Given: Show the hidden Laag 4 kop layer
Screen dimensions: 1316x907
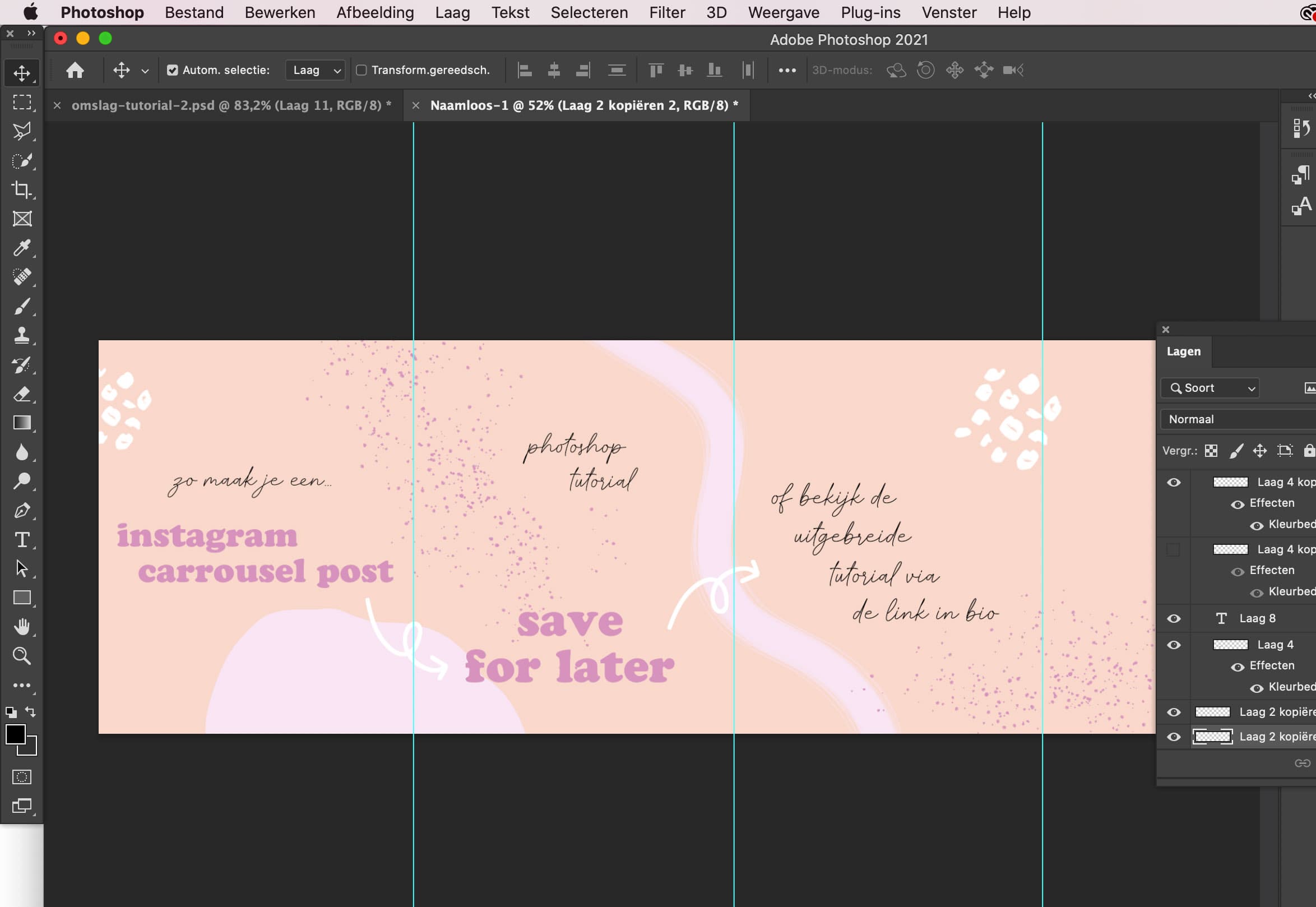Looking at the screenshot, I should [x=1175, y=549].
